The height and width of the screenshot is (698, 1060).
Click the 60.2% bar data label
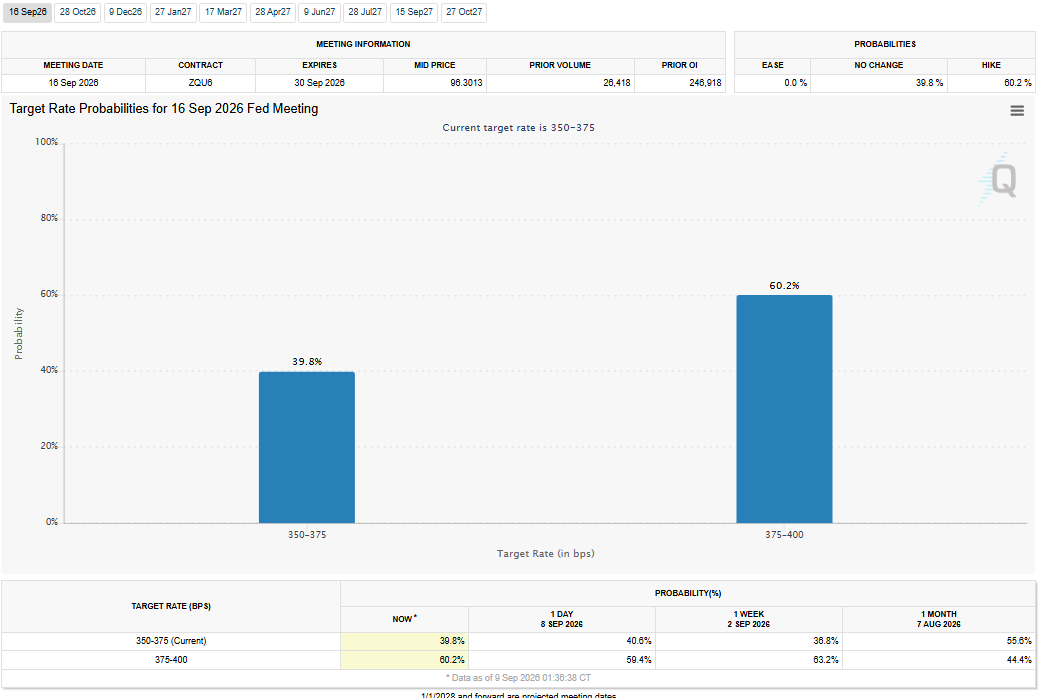784,286
